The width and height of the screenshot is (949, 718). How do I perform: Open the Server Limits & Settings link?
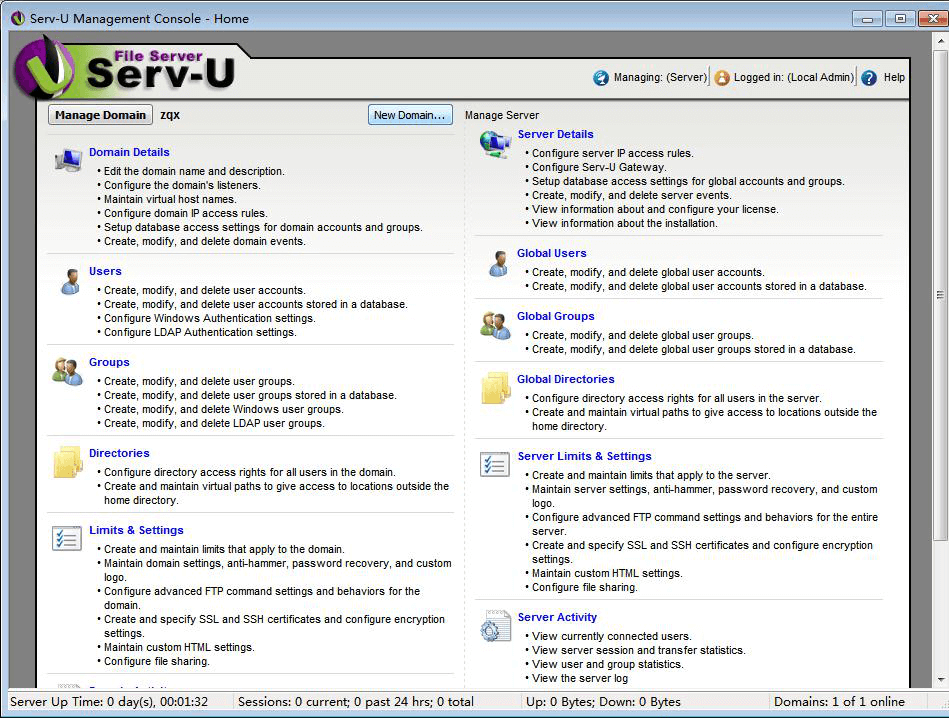tap(585, 456)
